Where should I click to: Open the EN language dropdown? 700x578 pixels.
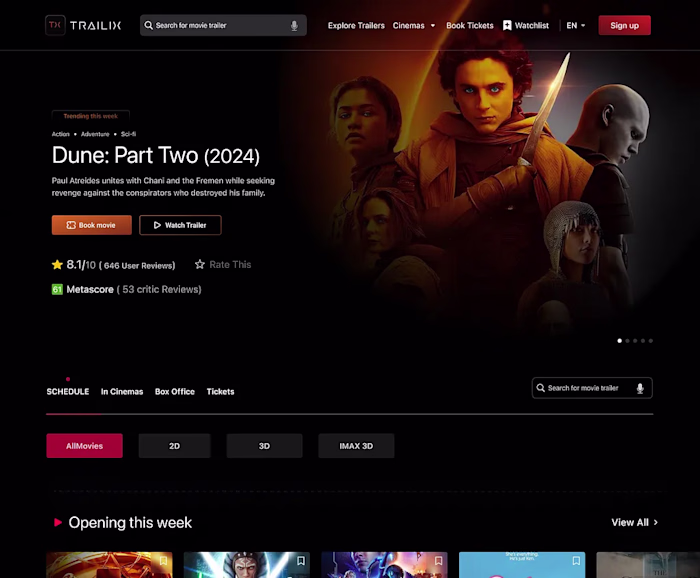575,25
